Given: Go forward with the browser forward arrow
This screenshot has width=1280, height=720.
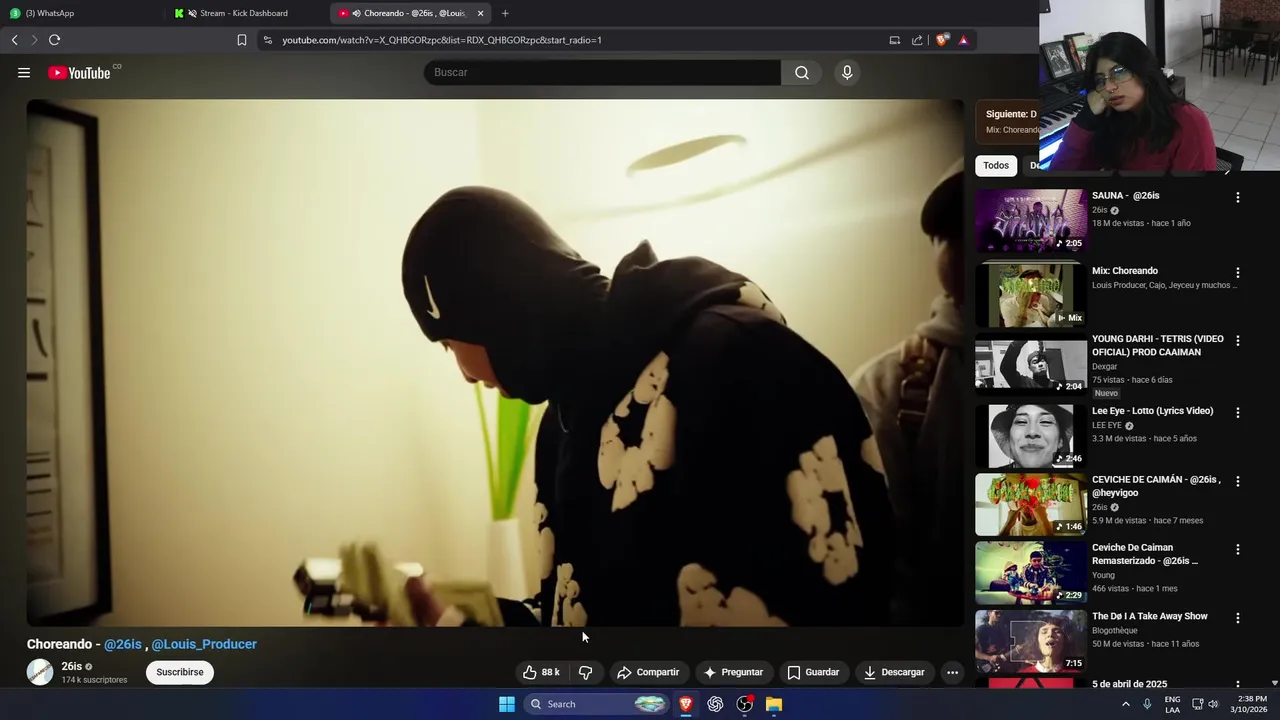Looking at the screenshot, I should [x=34, y=40].
